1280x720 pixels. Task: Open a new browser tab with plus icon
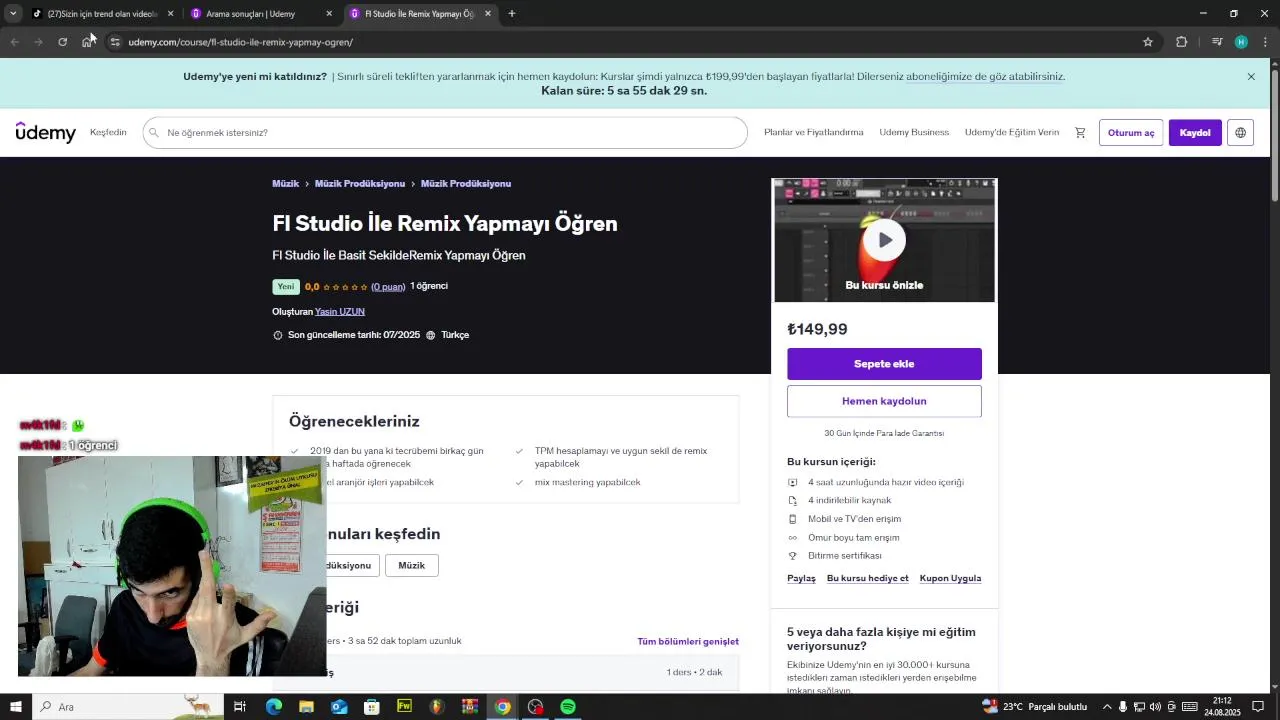pyautogui.click(x=512, y=14)
